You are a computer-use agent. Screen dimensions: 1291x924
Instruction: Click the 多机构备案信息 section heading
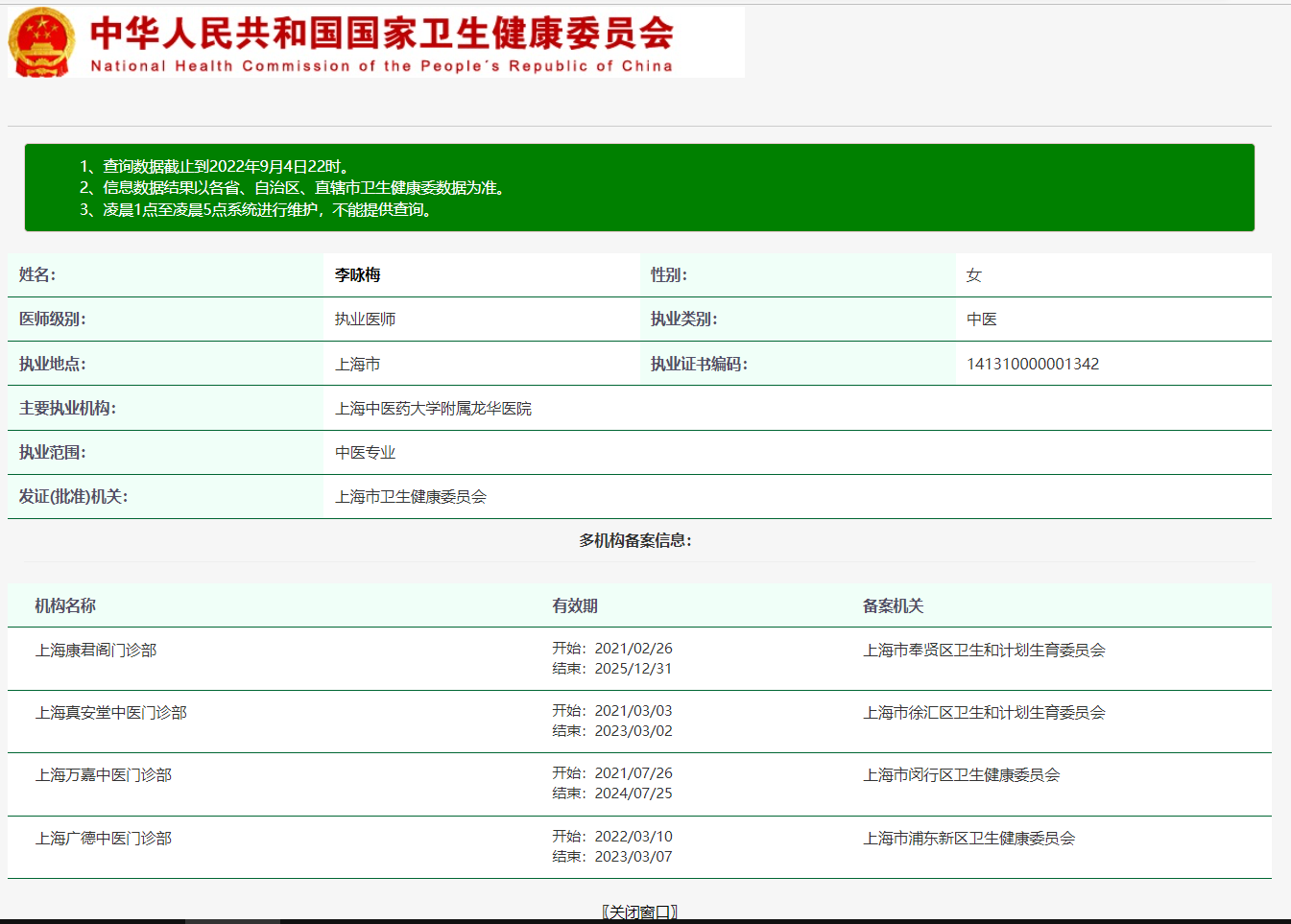pos(635,541)
